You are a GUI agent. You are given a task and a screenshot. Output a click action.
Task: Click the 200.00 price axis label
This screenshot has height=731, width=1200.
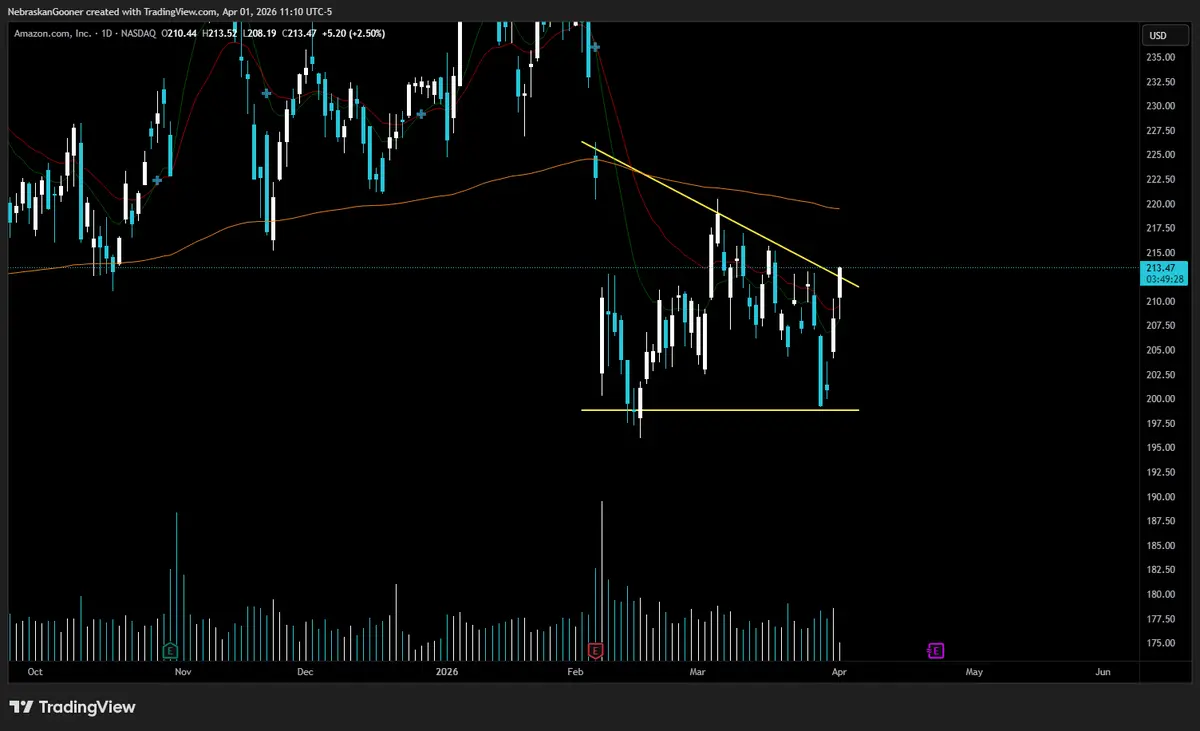click(1160, 399)
